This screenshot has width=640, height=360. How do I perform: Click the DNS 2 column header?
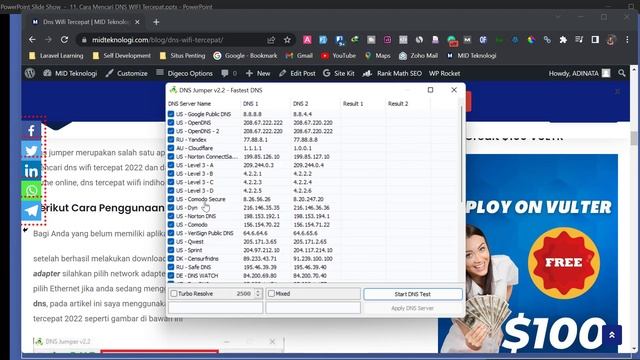pos(315,104)
